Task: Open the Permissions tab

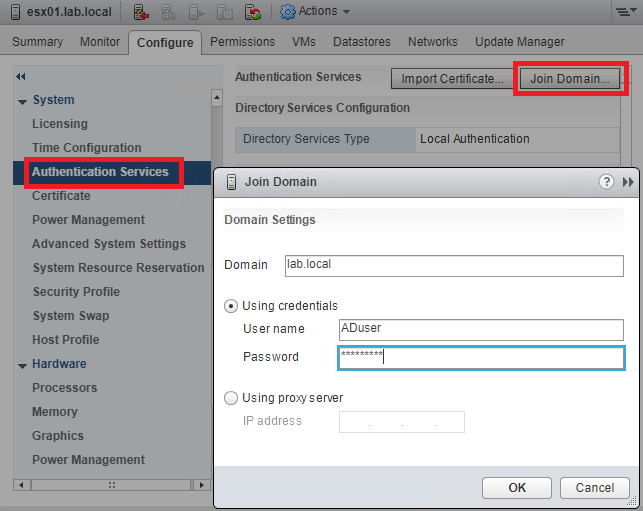Action: point(242,42)
